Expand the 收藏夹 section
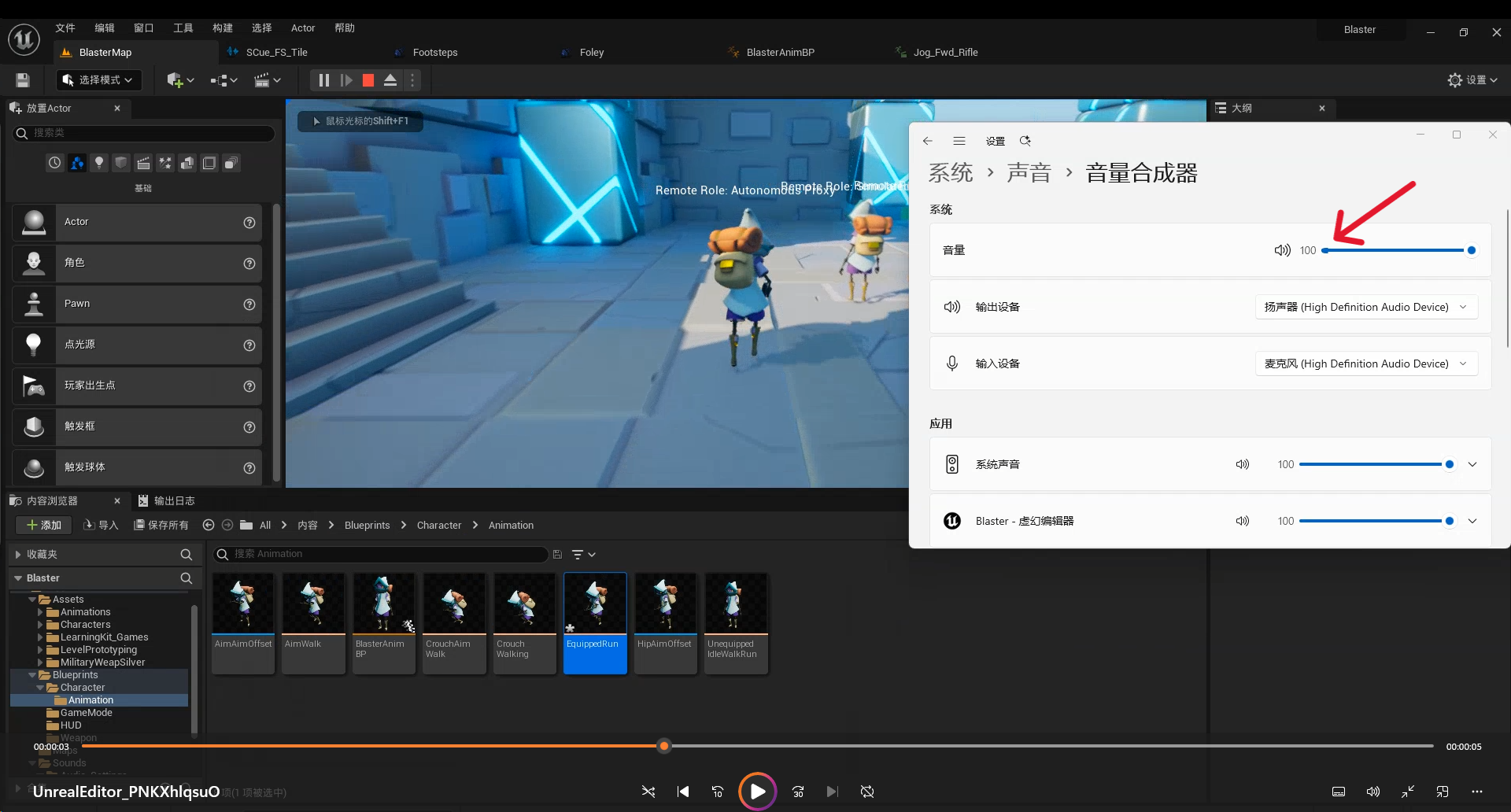The image size is (1511, 812). click(x=18, y=555)
